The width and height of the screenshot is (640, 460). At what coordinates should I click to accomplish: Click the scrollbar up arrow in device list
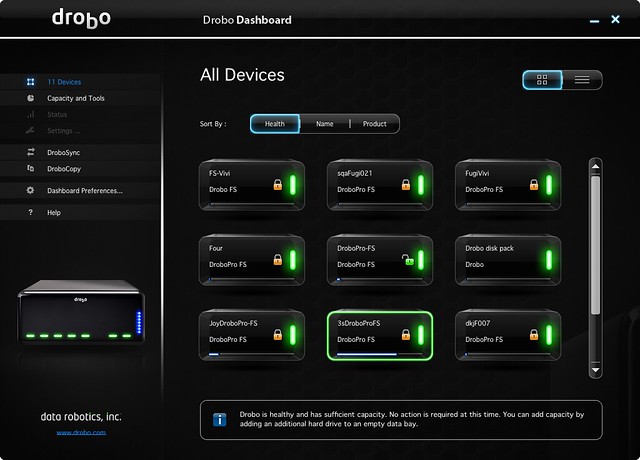pyautogui.click(x=596, y=167)
